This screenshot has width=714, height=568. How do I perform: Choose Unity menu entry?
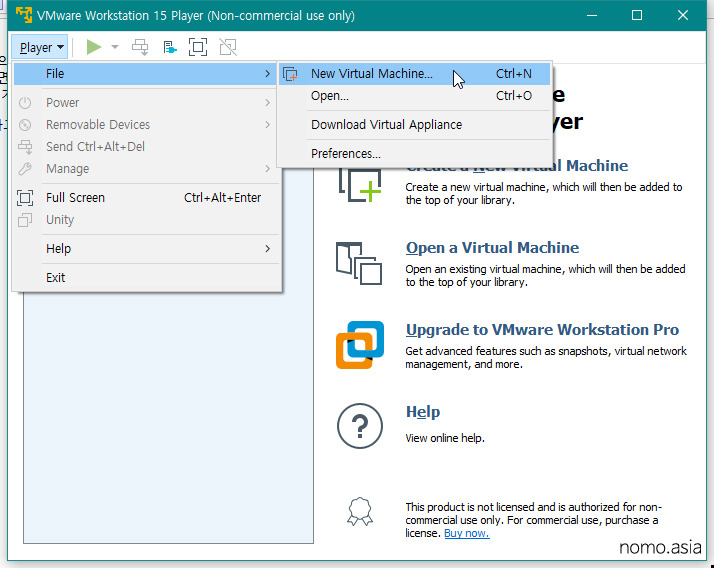144,220
